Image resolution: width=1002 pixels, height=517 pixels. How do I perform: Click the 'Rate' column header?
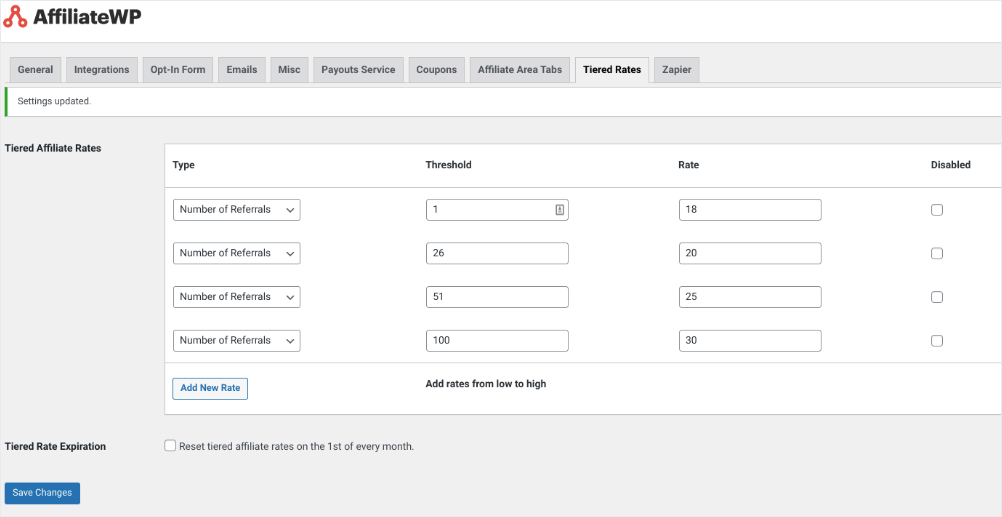click(688, 165)
